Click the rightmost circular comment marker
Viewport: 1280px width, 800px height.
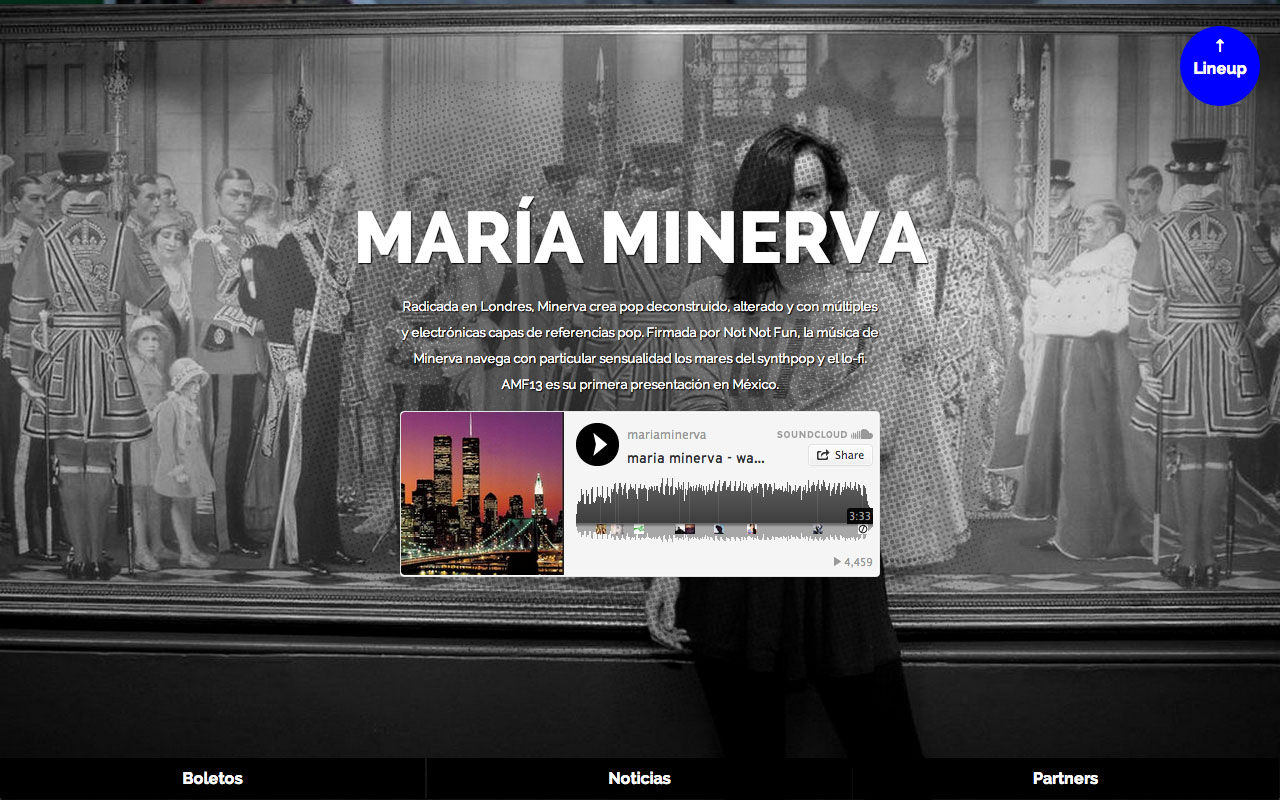tap(863, 529)
